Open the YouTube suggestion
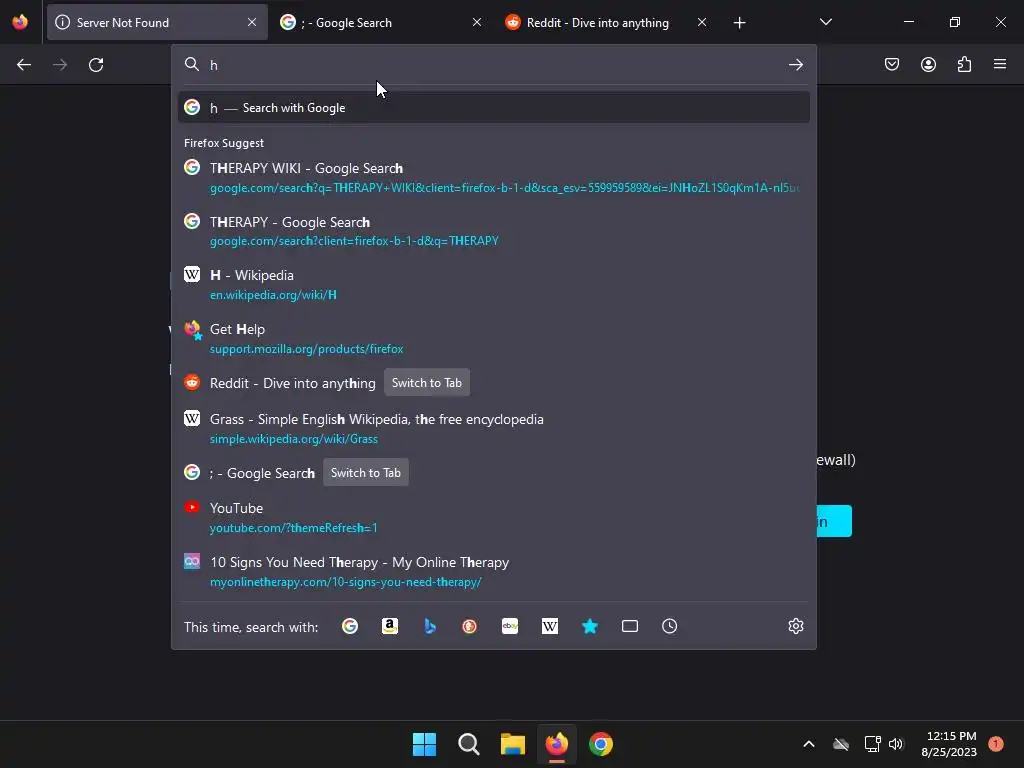The height and width of the screenshot is (768, 1024). click(494, 517)
